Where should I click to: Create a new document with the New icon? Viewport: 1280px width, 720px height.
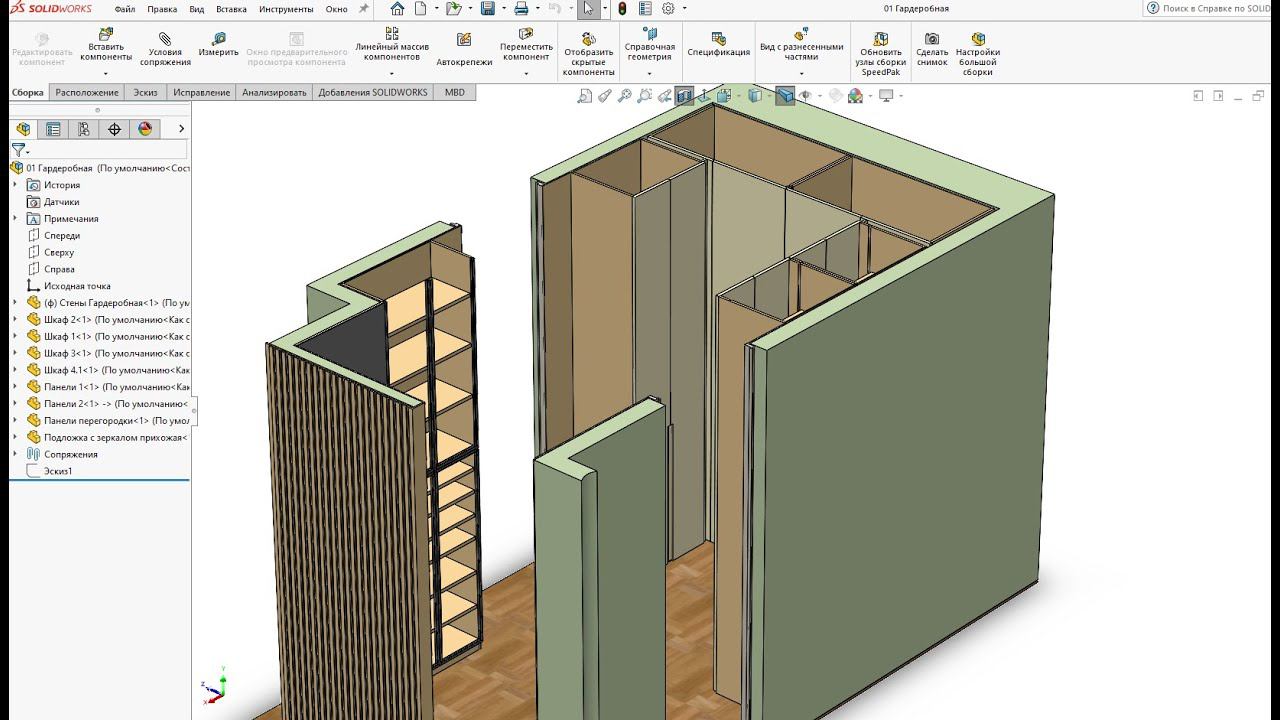pos(421,9)
